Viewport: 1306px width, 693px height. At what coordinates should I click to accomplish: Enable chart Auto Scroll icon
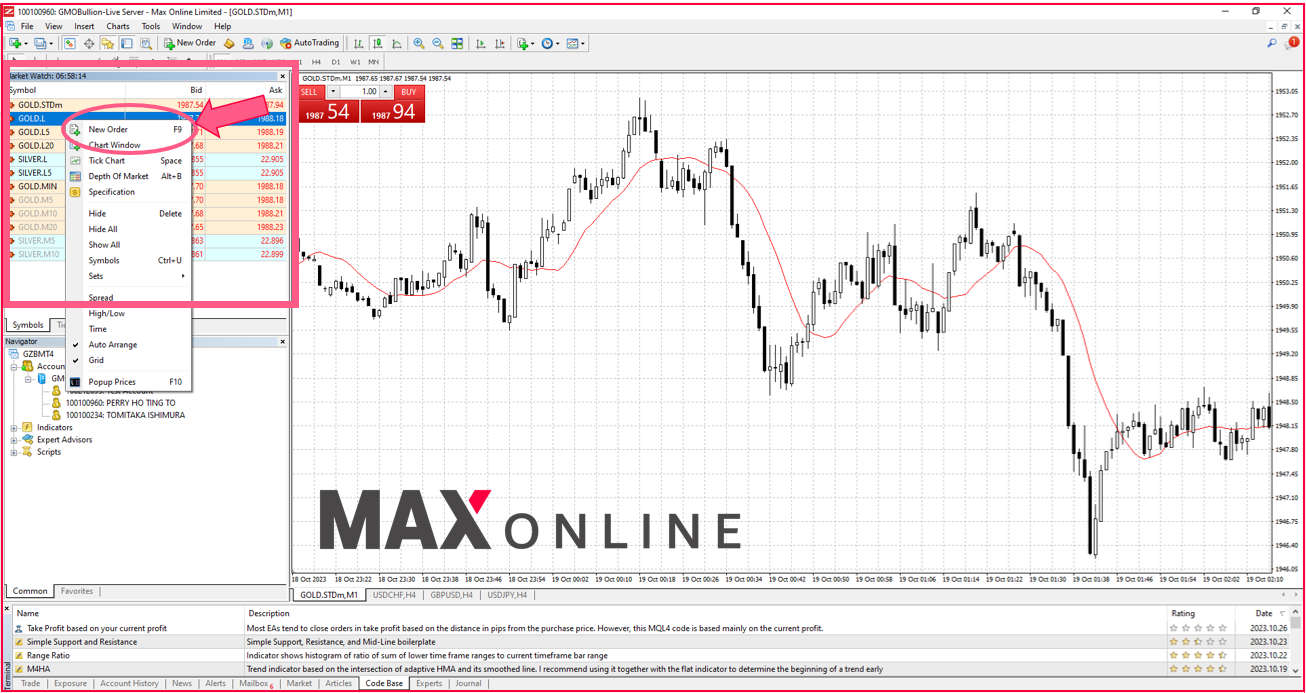[x=481, y=43]
